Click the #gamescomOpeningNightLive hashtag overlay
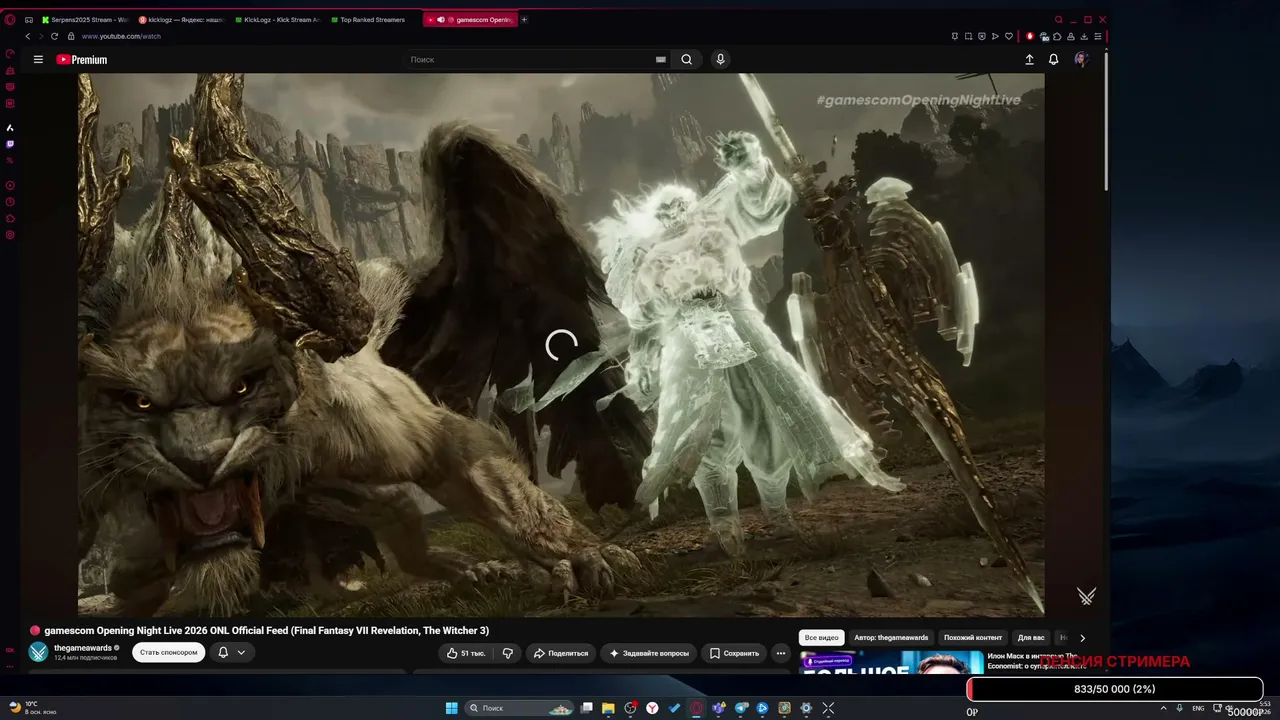1280x720 pixels. [918, 100]
